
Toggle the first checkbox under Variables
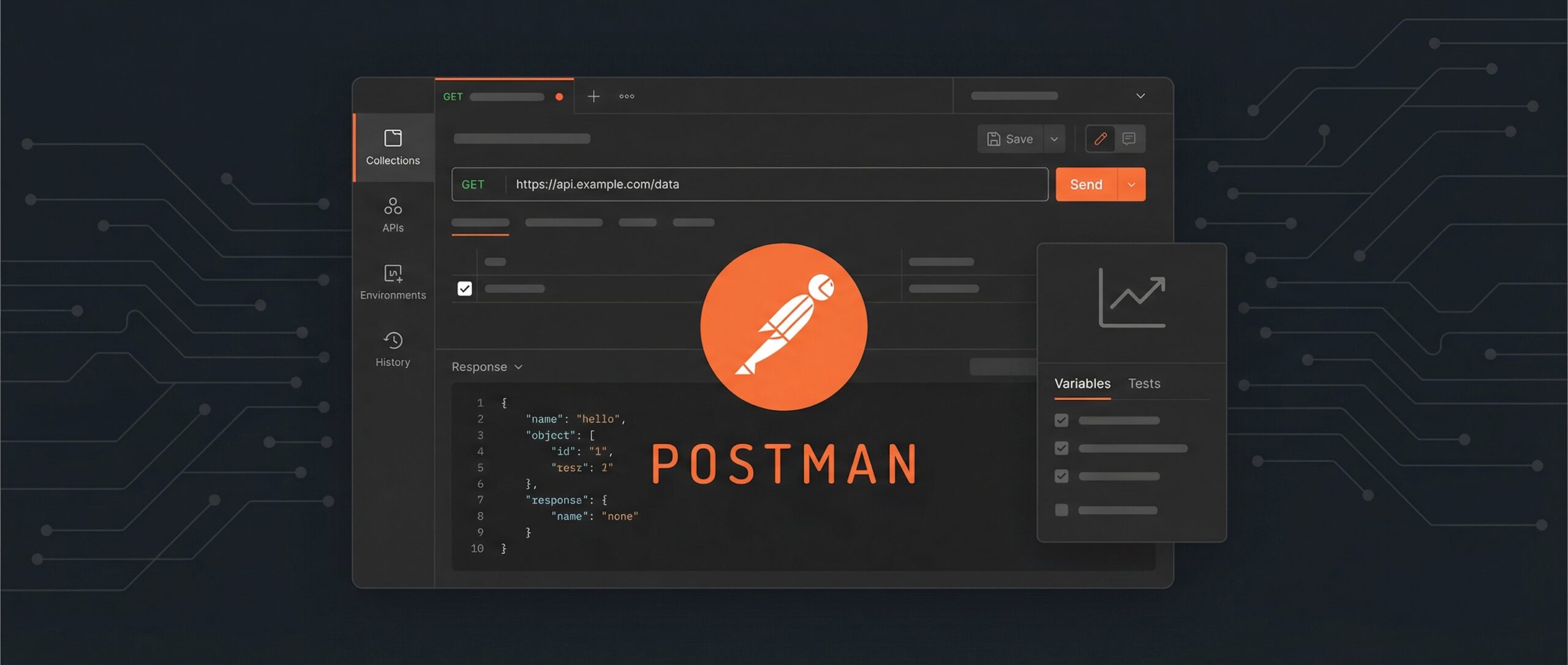1061,421
